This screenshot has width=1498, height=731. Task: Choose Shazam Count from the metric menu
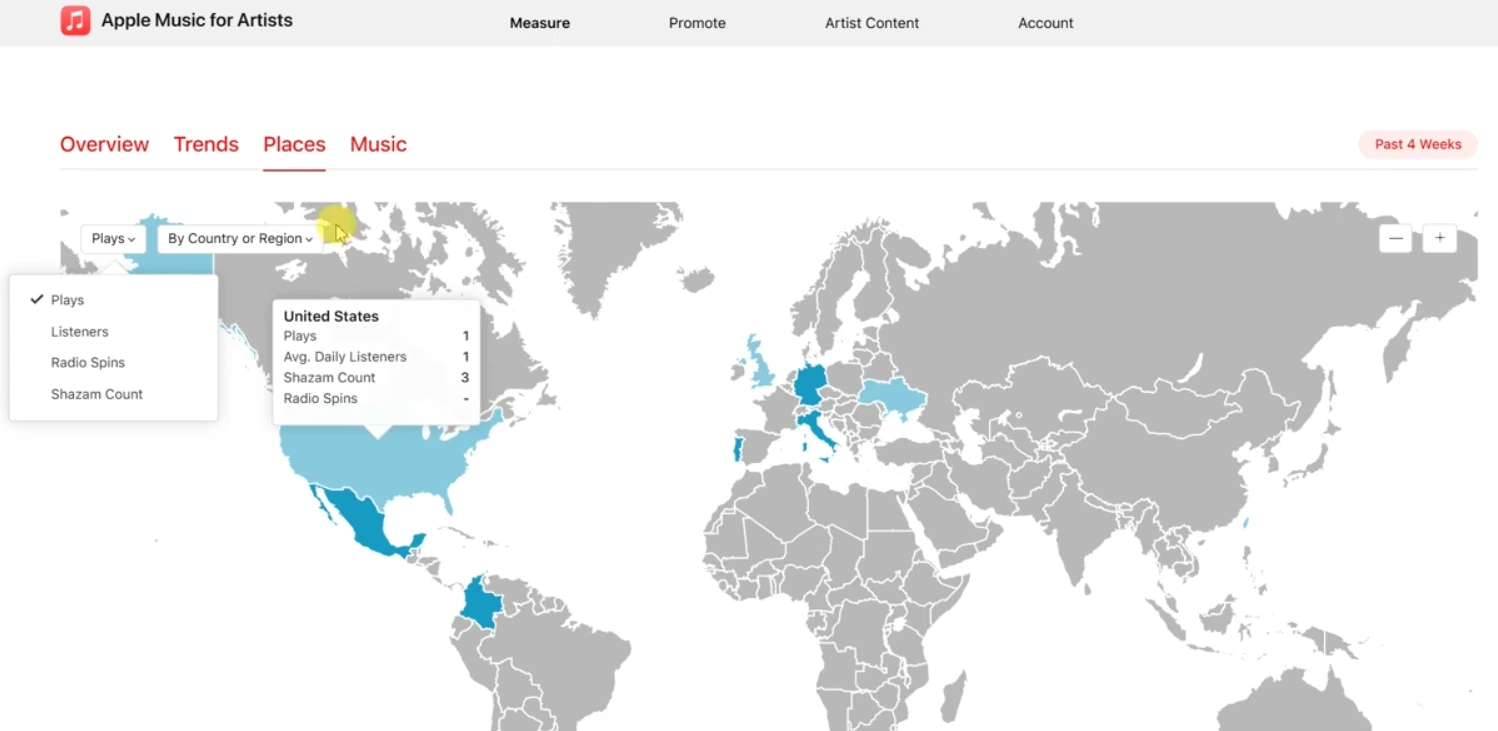(113, 394)
